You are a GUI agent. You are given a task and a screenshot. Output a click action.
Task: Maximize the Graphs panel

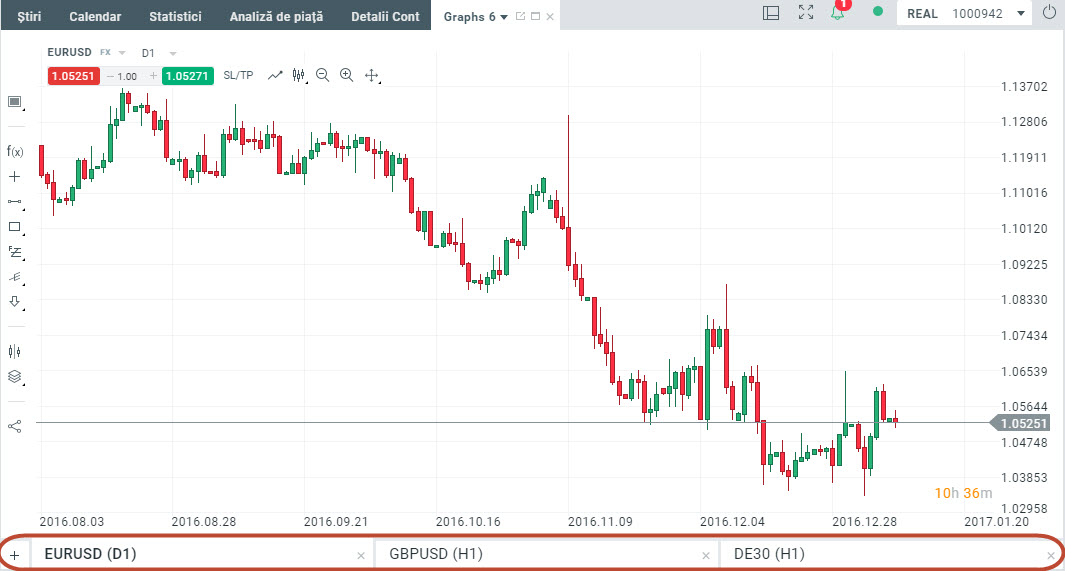(x=535, y=16)
